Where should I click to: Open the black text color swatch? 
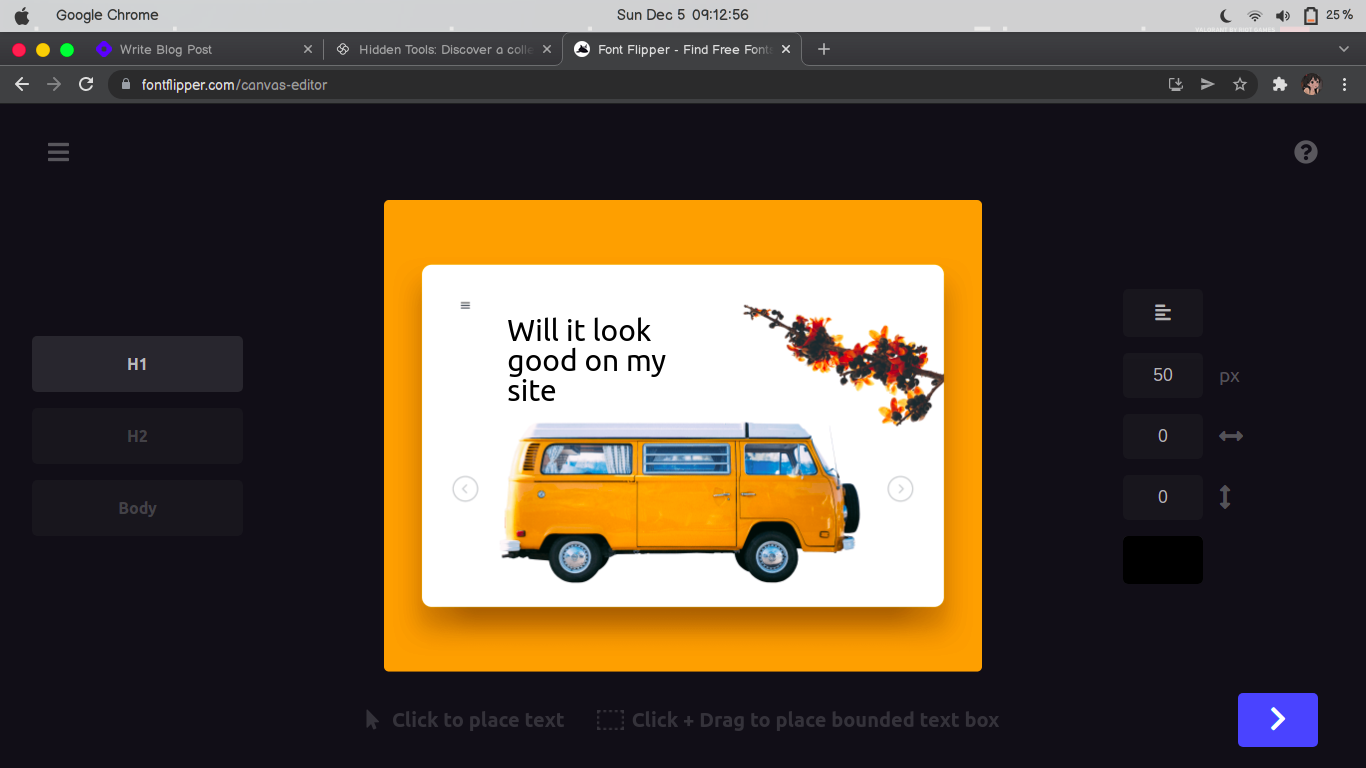coord(1163,560)
